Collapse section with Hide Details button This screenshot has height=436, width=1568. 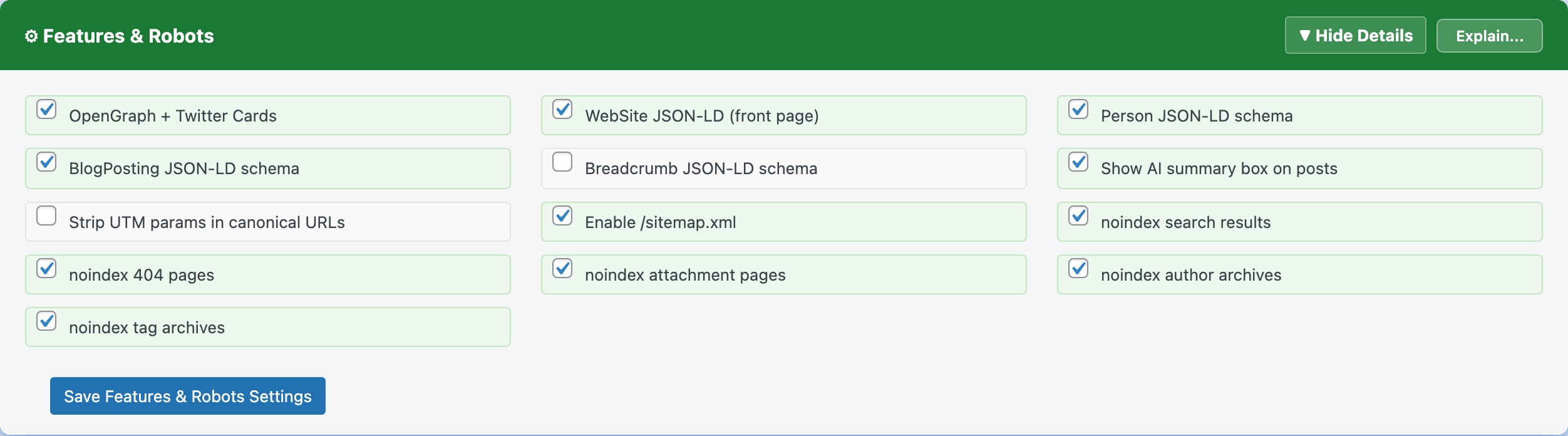(1355, 35)
